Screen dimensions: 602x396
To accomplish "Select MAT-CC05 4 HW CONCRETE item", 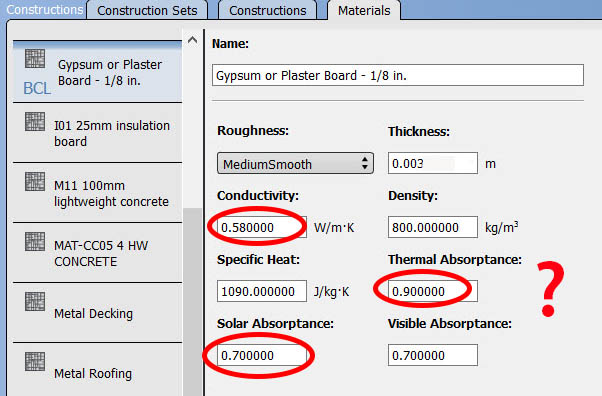I will click(x=98, y=253).
